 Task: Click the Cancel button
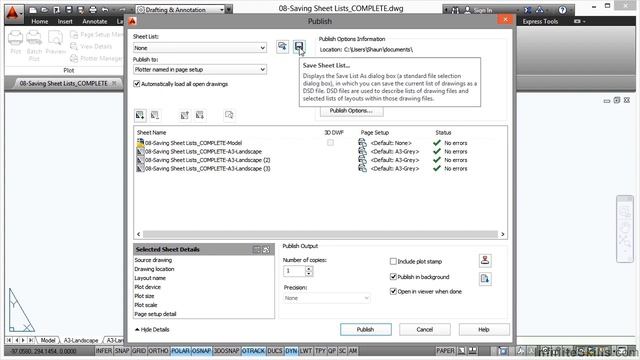[x=425, y=329]
